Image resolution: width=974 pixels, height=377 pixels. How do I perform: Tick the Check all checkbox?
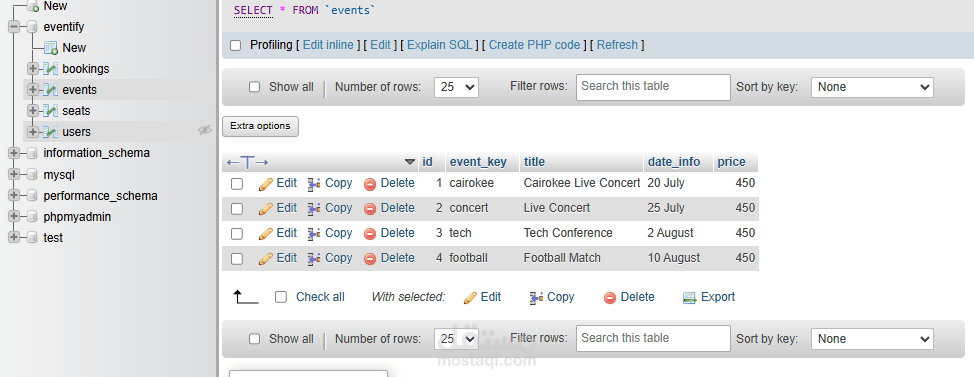pos(281,297)
